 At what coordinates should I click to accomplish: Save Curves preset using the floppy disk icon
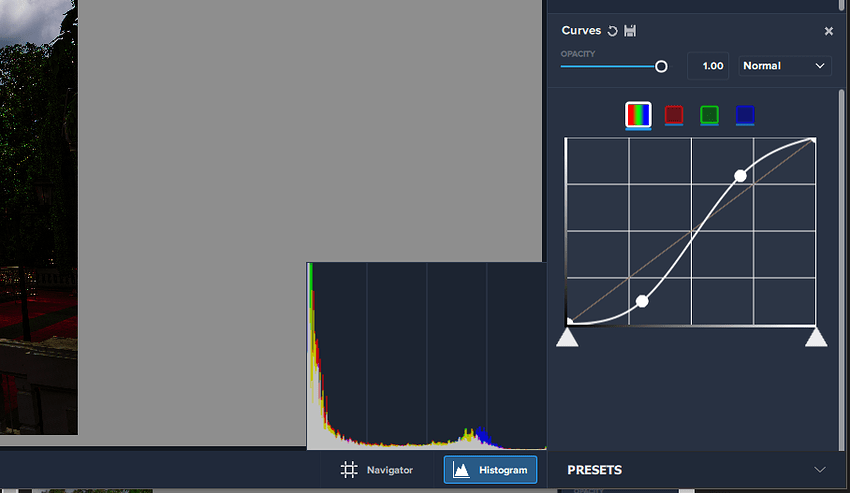pos(630,31)
